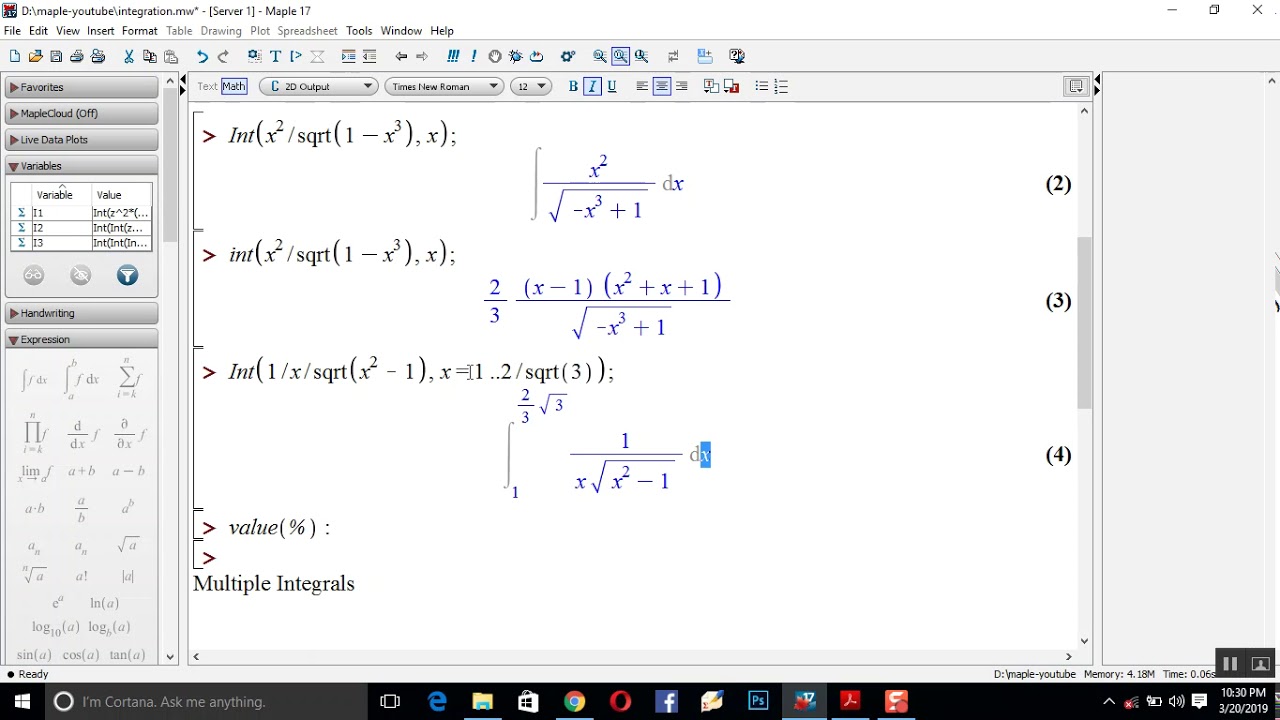
Task: Interrupt computation with the stop hand icon
Action: pos(495,57)
